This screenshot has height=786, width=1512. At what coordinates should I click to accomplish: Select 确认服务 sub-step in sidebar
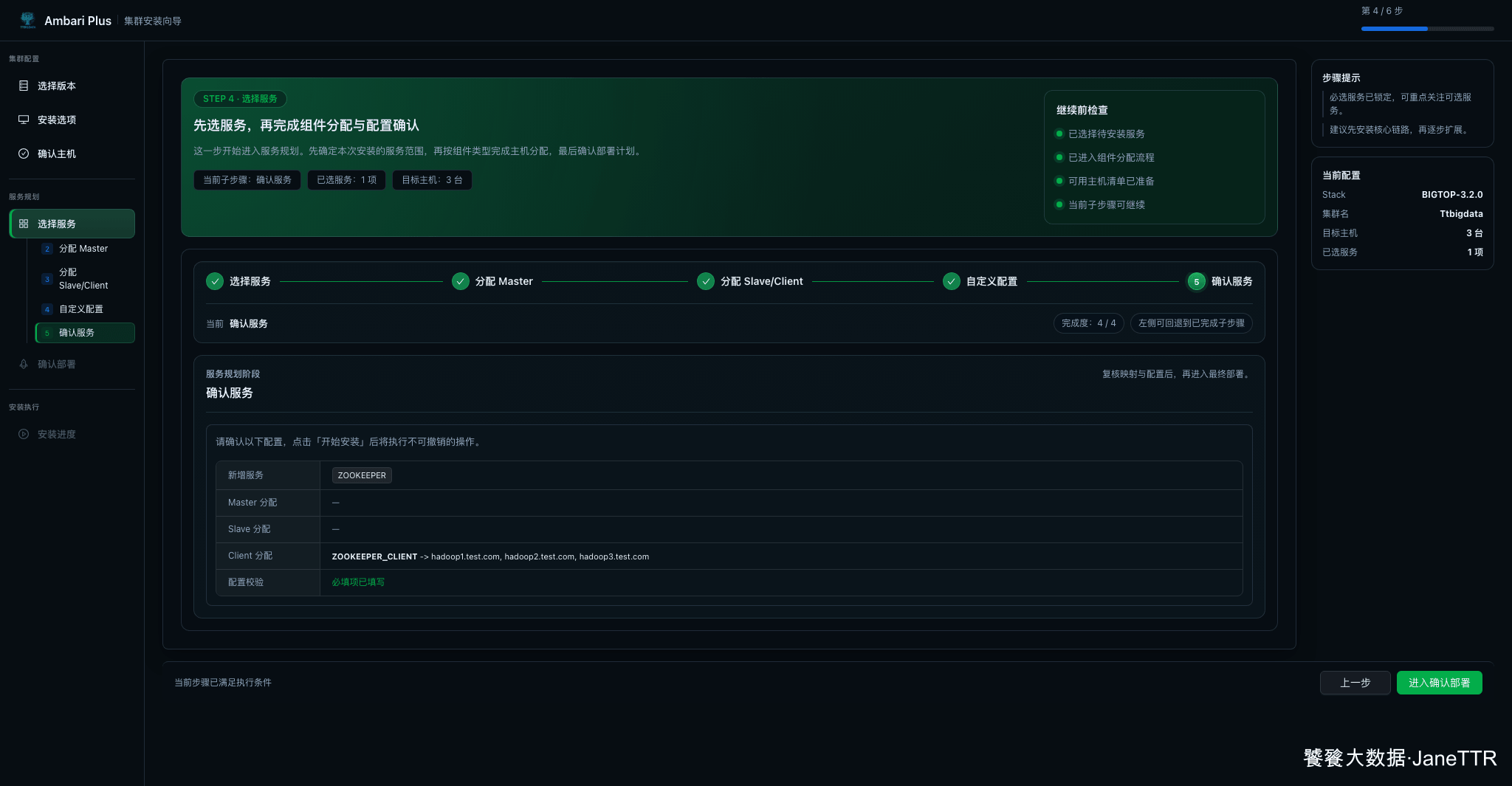pyautogui.click(x=85, y=333)
